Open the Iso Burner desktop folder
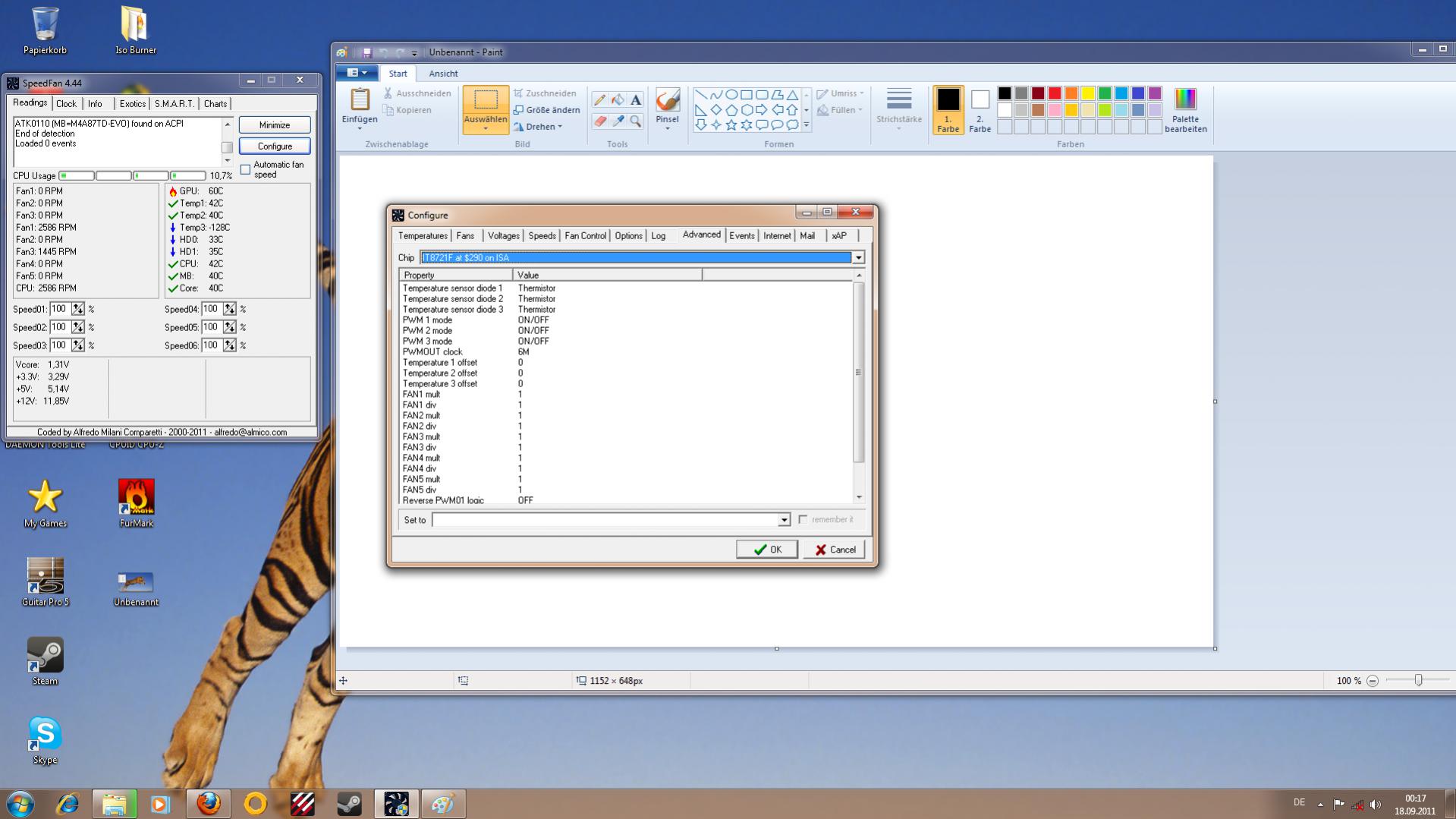Viewport: 1456px width, 819px height. 136,30
